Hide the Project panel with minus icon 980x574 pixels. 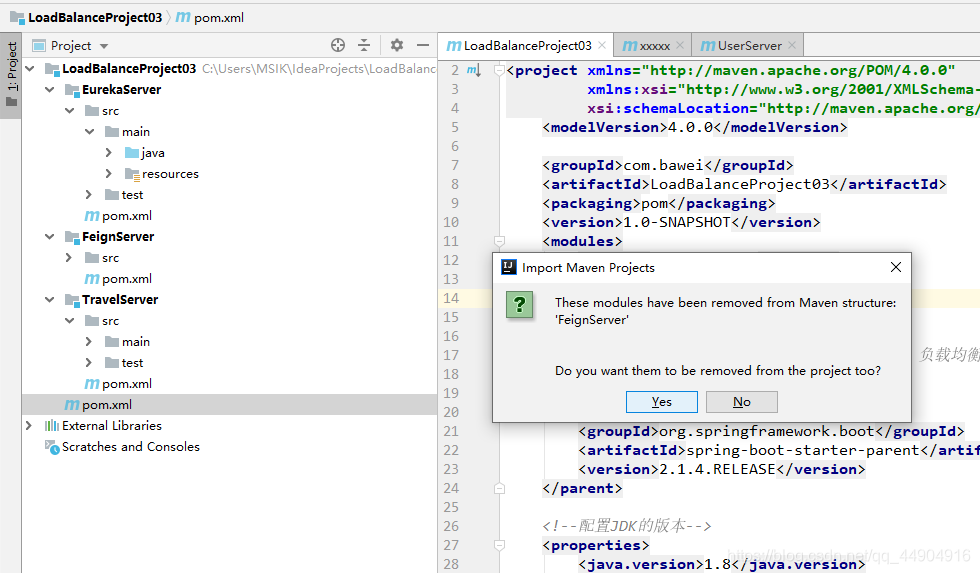[x=423, y=45]
